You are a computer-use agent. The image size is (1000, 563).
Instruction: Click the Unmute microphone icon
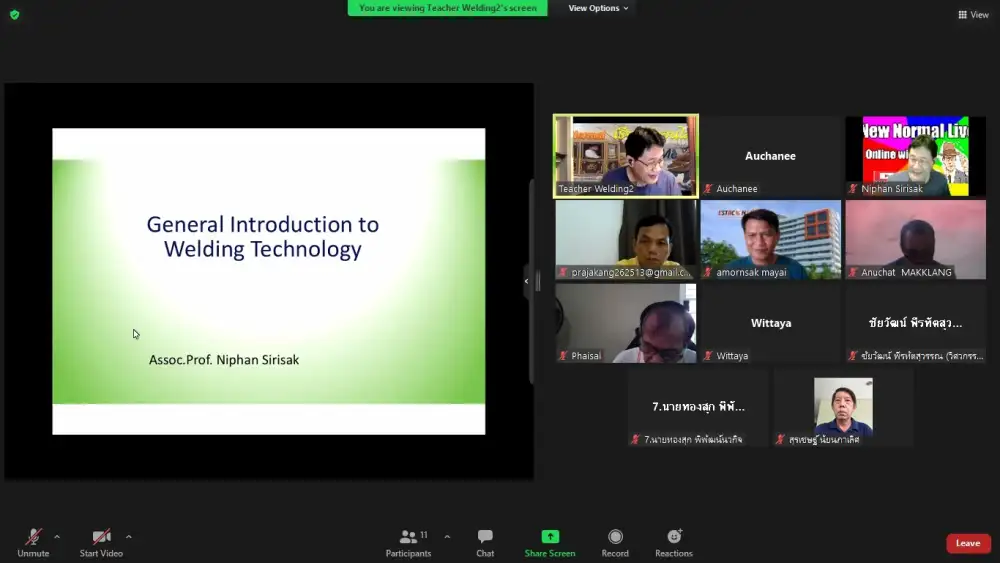[x=33, y=537]
